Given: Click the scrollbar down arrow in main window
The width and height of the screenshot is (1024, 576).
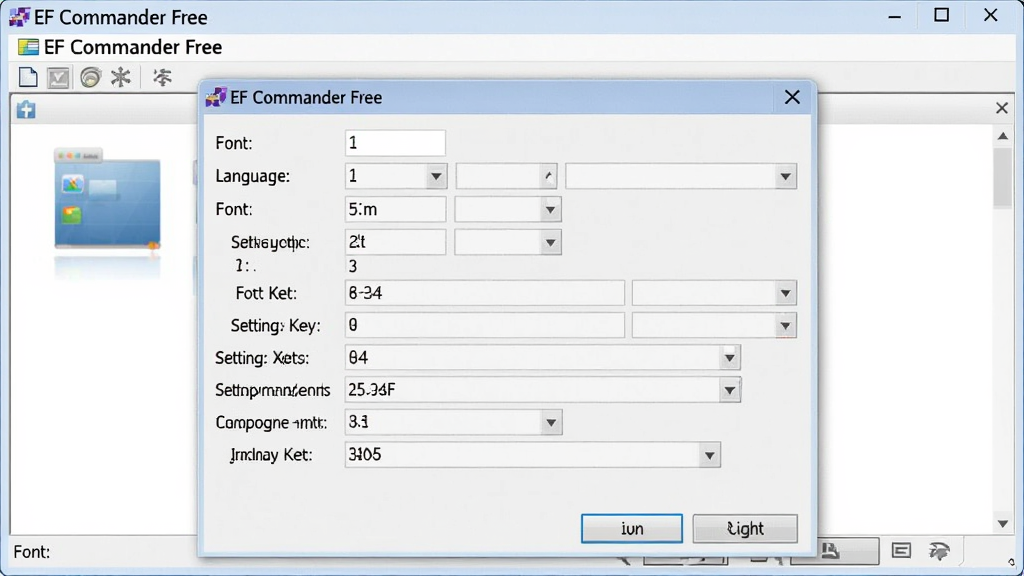Looking at the screenshot, I should pos(1002,524).
